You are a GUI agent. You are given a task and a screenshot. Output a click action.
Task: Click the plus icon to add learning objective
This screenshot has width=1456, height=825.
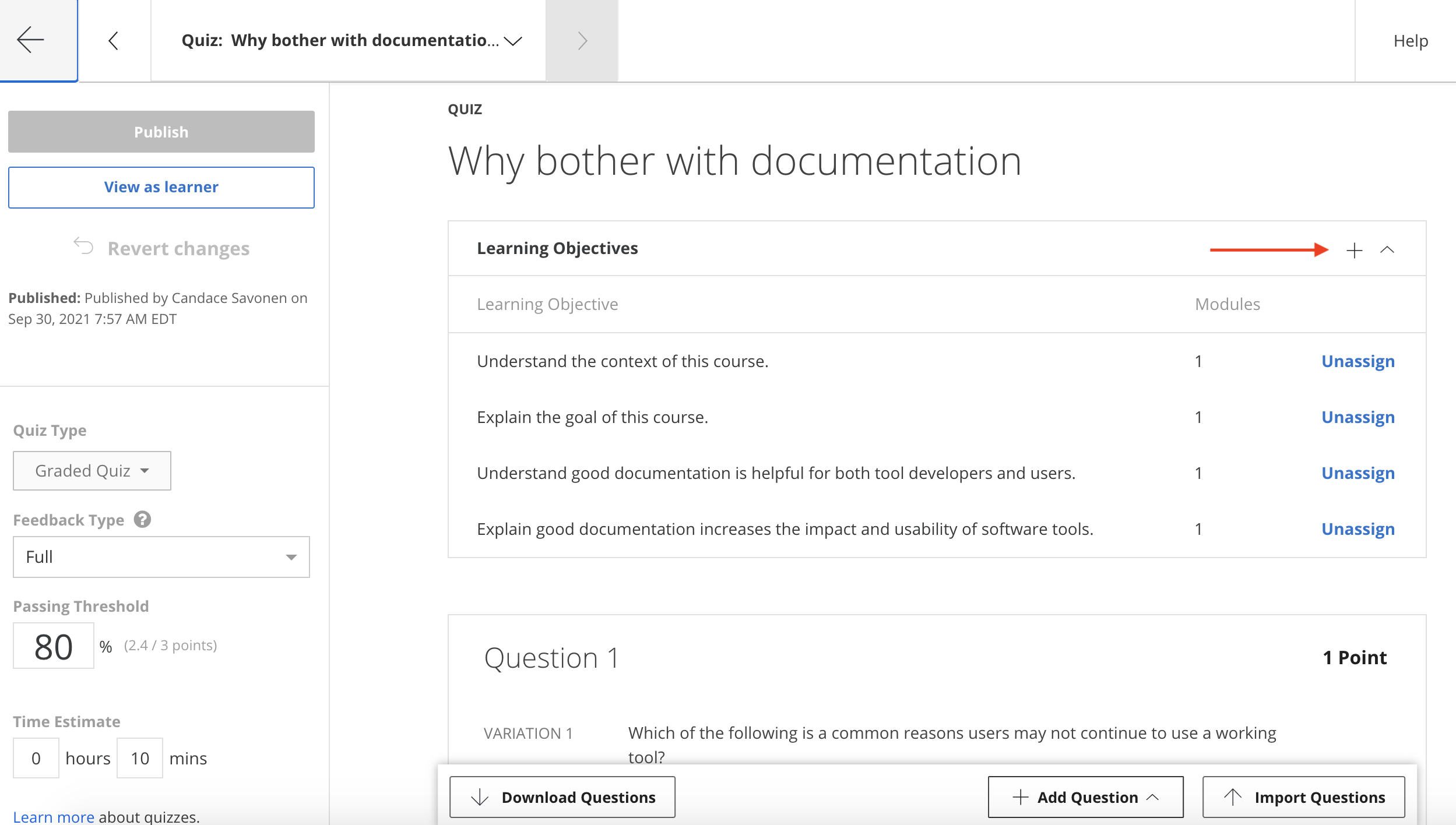click(1354, 251)
